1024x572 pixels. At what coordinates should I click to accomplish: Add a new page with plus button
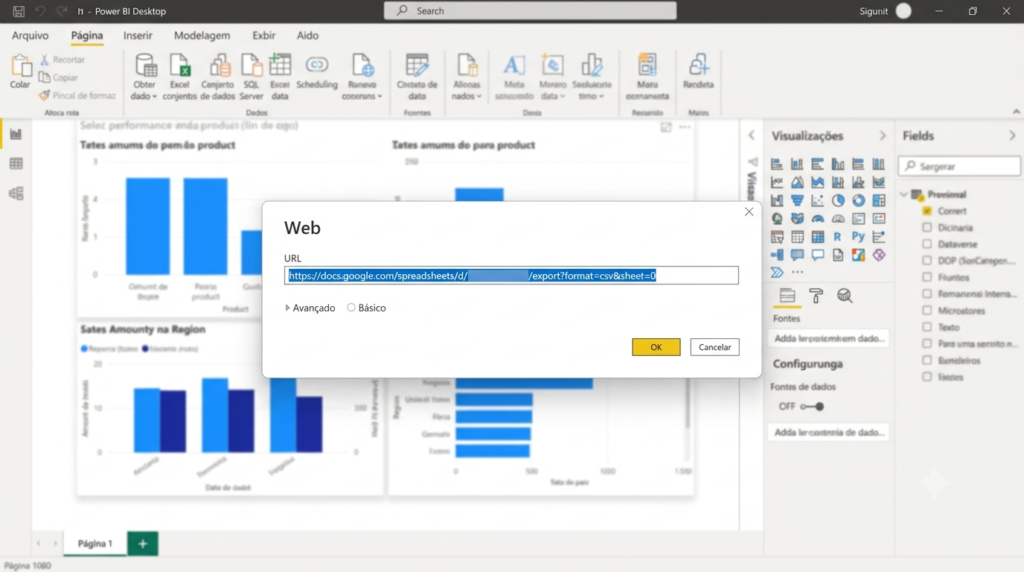142,543
